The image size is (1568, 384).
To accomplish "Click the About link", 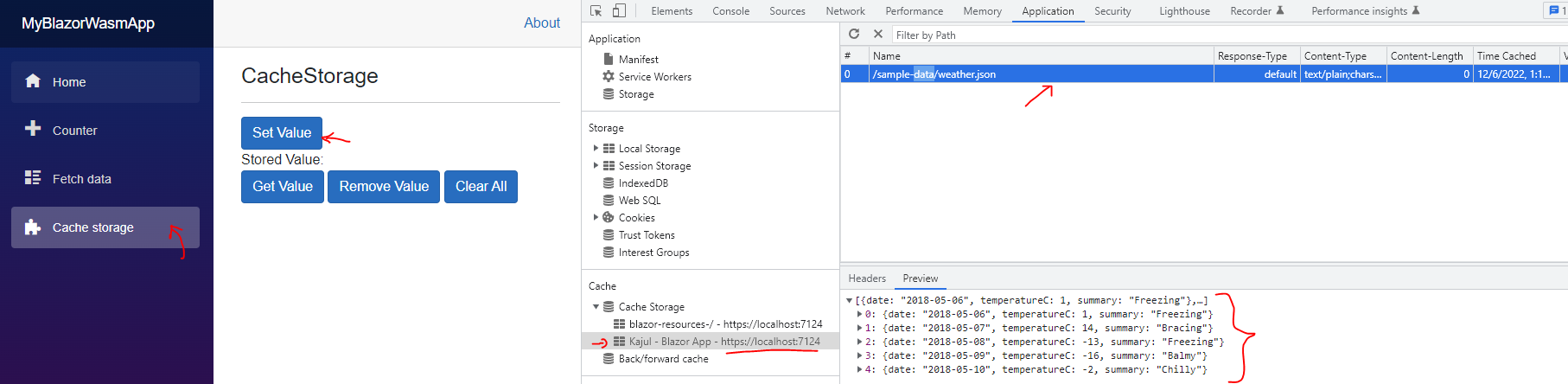I will click(x=542, y=23).
